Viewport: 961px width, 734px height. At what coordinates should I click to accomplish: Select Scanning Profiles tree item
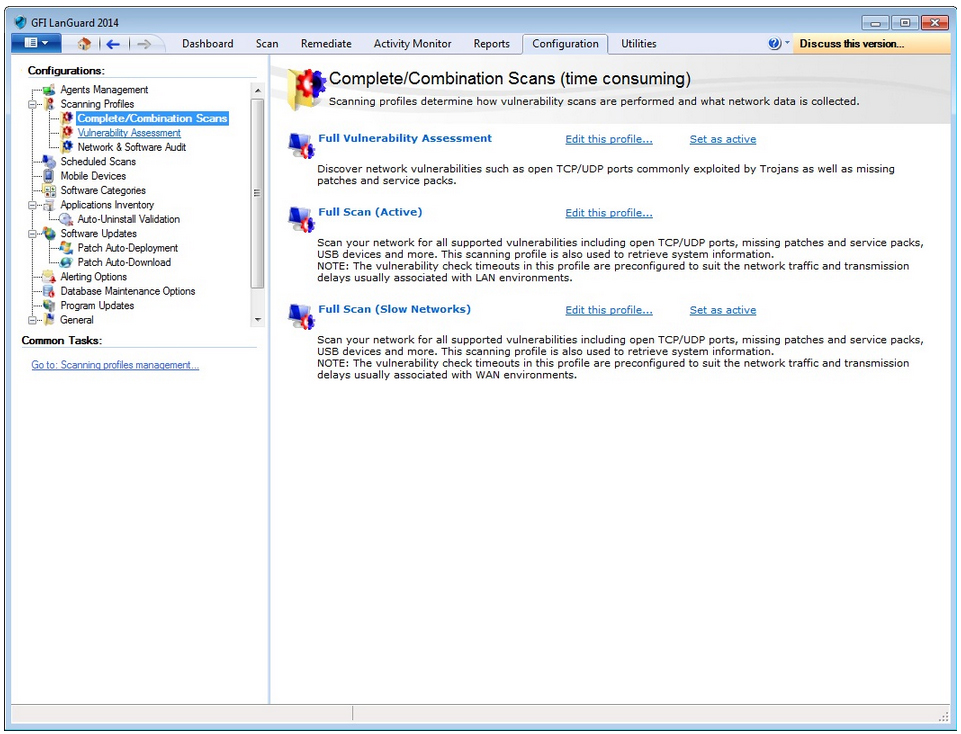97,104
